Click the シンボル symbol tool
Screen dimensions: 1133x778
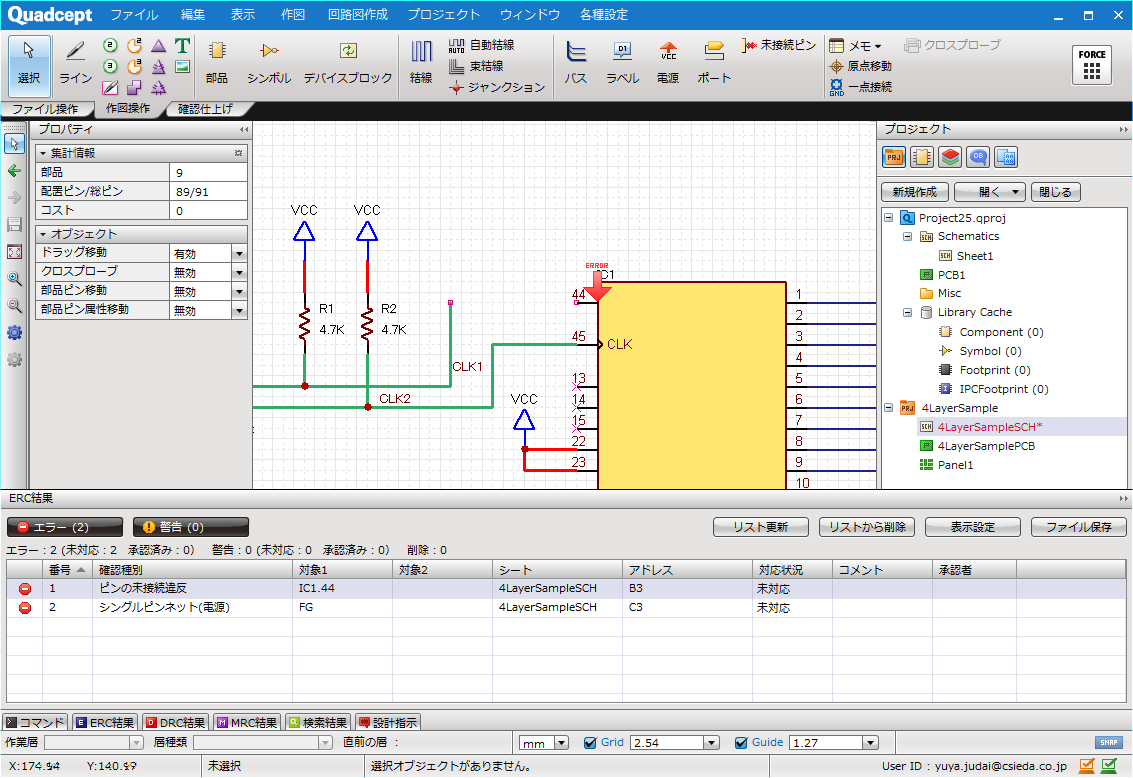tap(268, 61)
